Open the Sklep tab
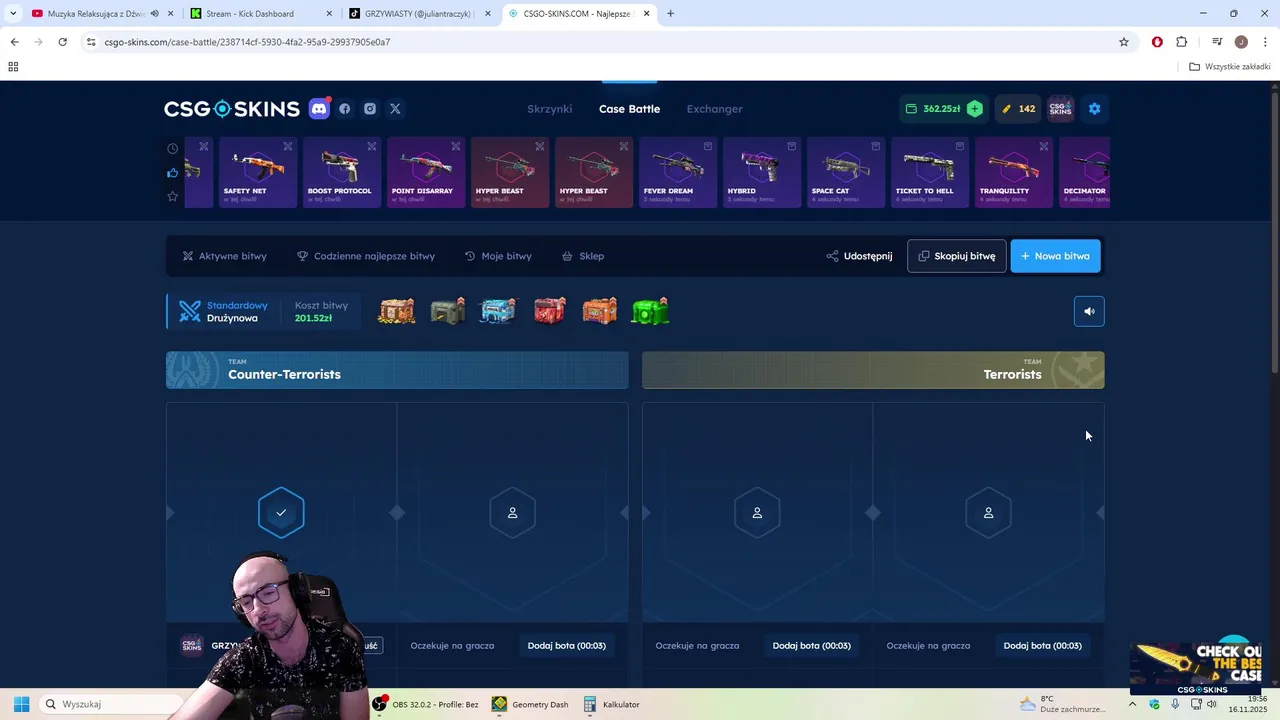1280x720 pixels. (x=583, y=256)
